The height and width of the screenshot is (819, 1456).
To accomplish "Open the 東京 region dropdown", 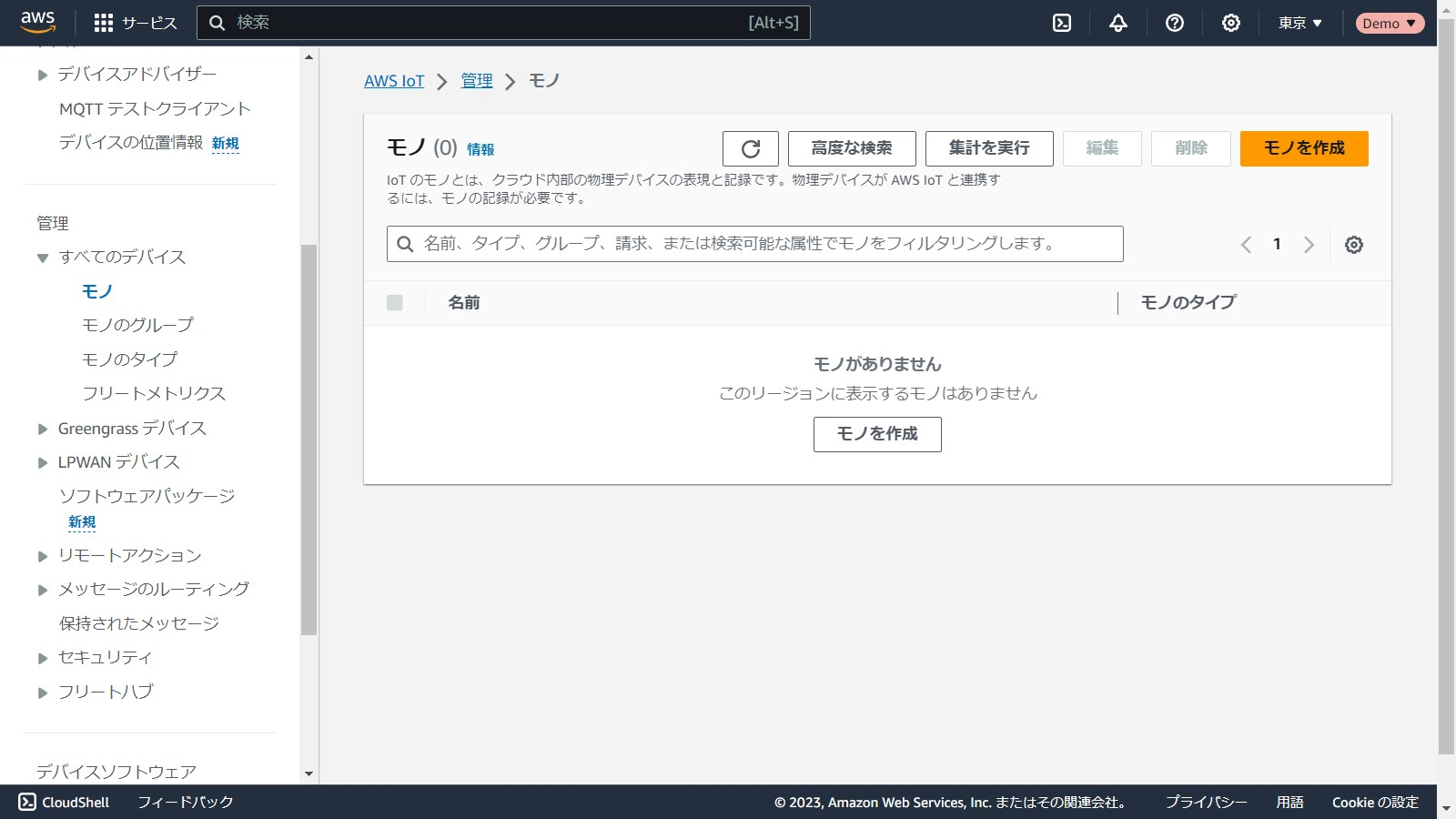I will pyautogui.click(x=1299, y=23).
